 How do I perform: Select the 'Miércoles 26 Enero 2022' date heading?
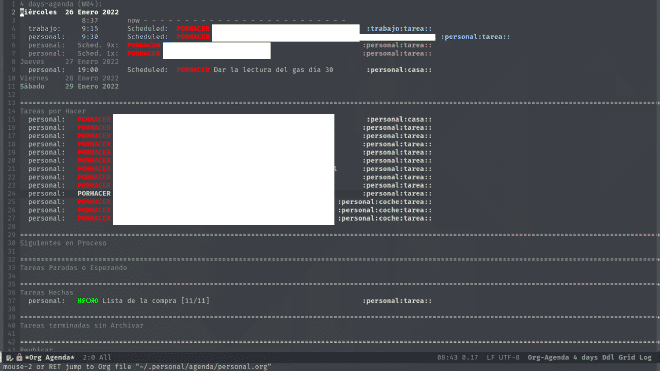[69, 12]
